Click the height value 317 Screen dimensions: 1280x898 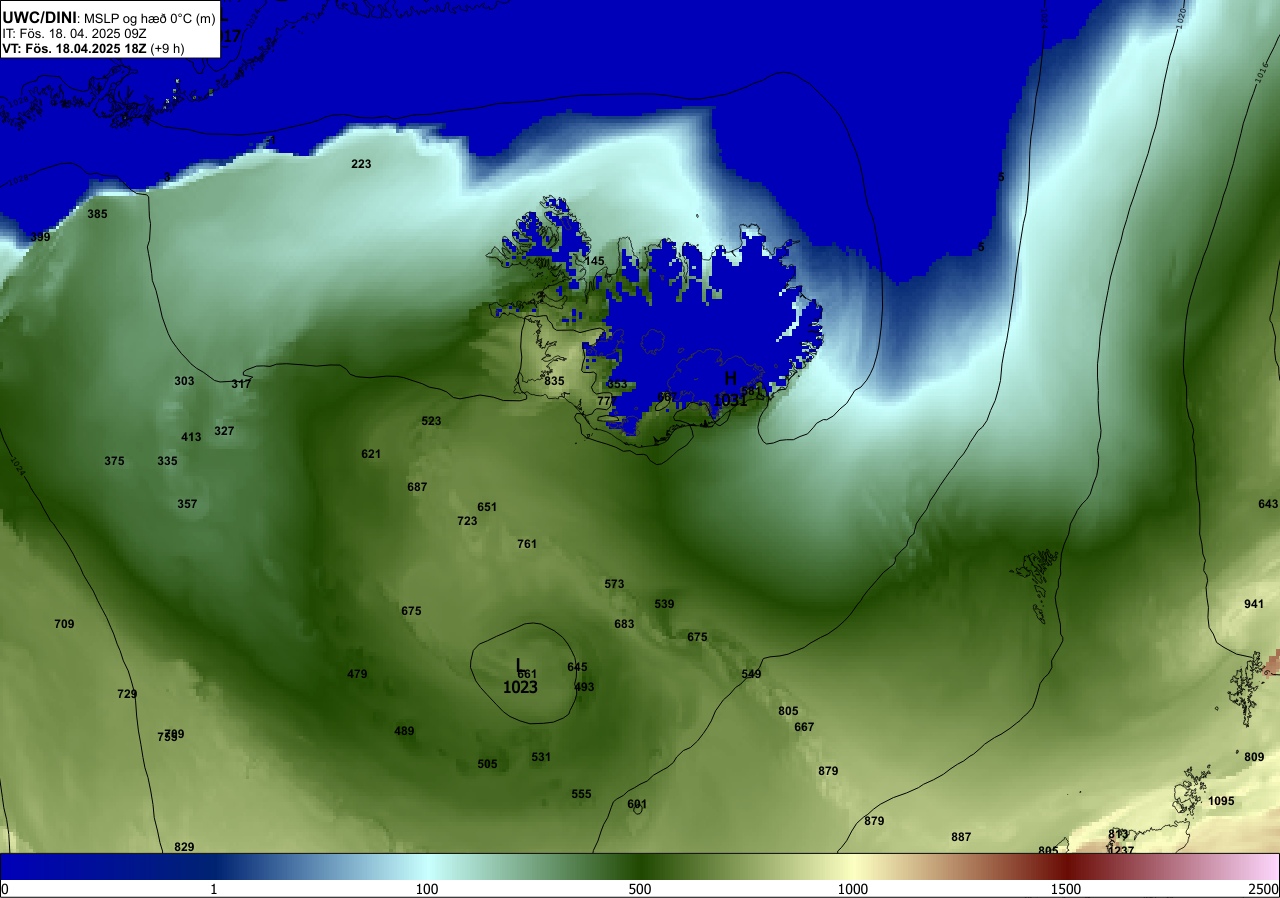point(241,384)
